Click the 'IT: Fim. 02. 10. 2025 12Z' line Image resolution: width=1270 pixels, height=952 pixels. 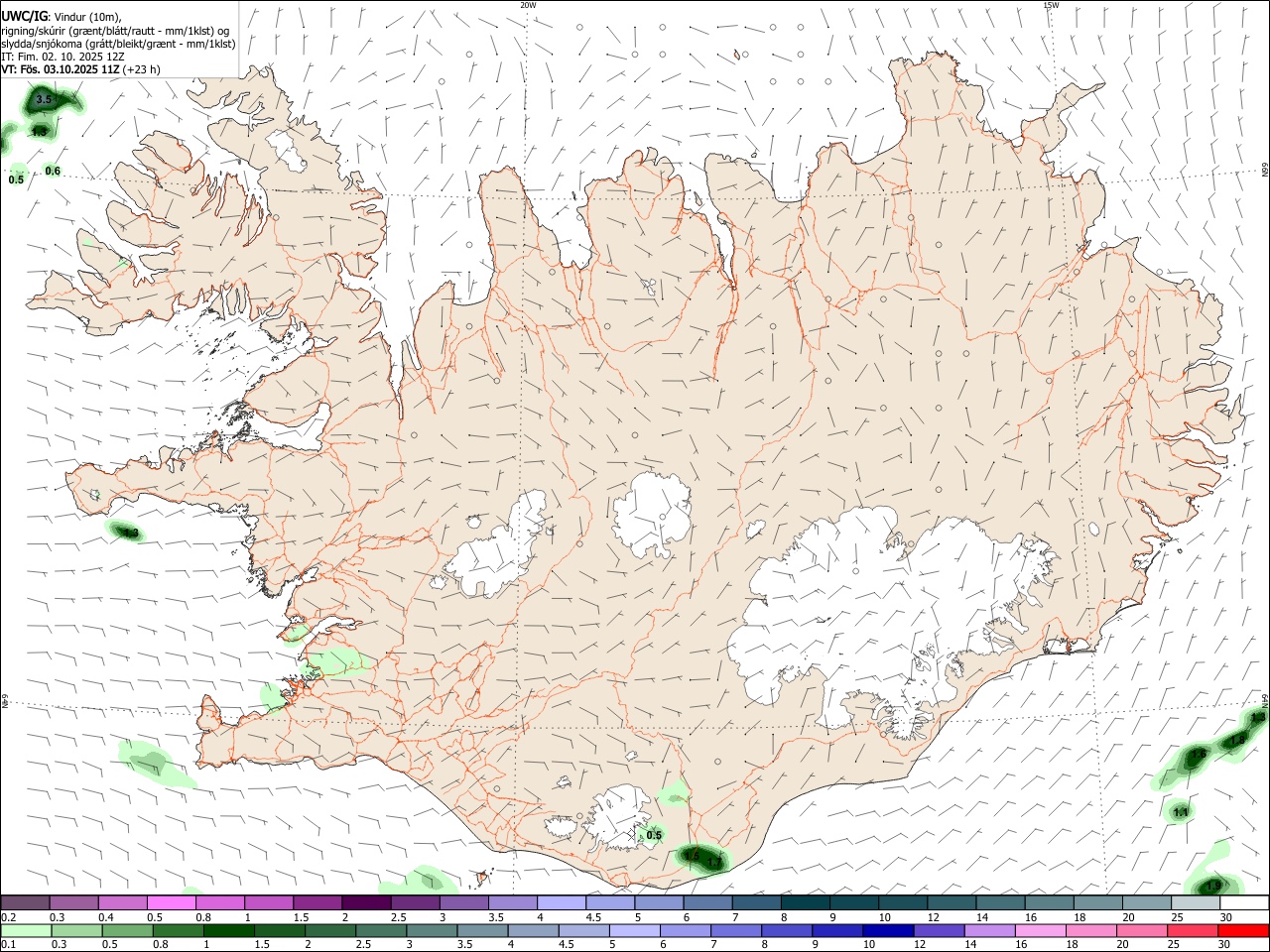click(63, 57)
